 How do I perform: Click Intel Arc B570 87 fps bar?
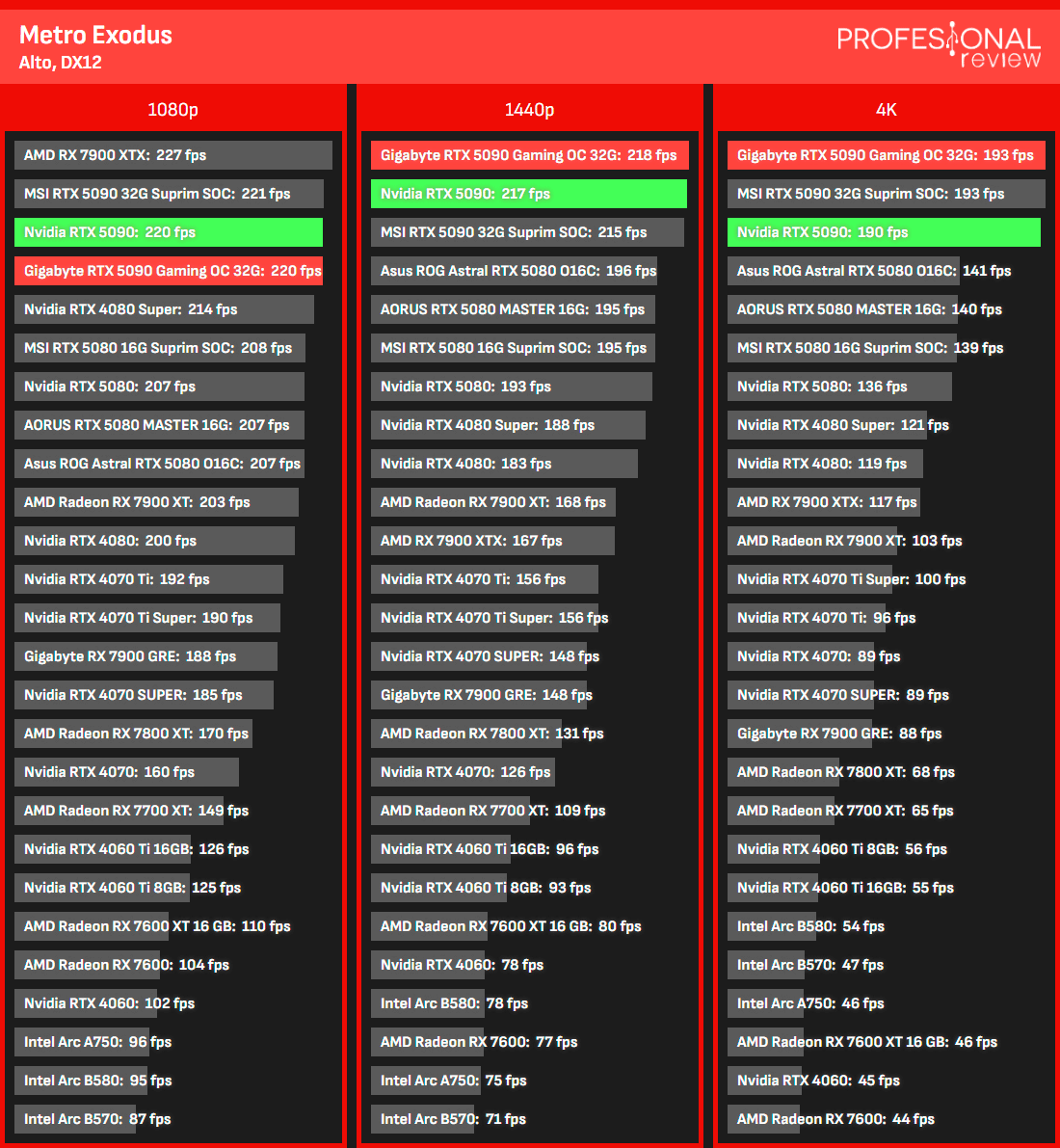point(75,1119)
